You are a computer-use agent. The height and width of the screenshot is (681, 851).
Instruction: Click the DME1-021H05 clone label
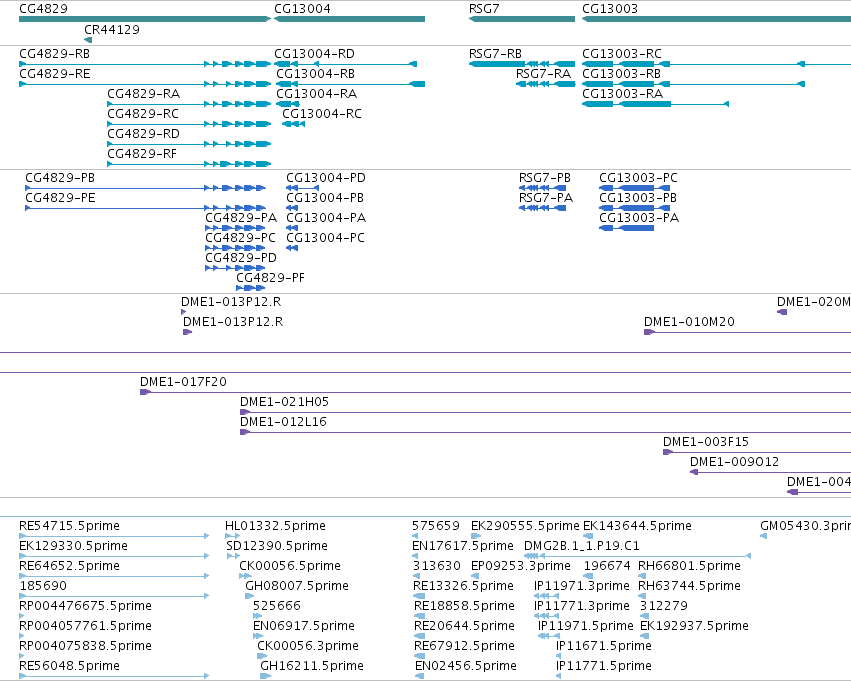click(284, 403)
